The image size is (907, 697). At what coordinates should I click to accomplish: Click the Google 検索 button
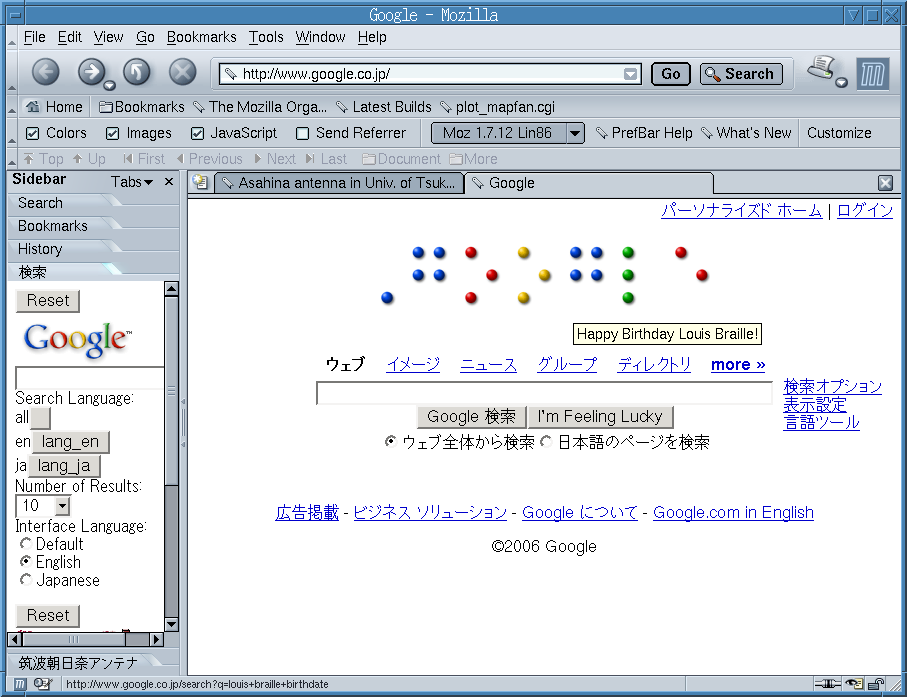point(471,416)
